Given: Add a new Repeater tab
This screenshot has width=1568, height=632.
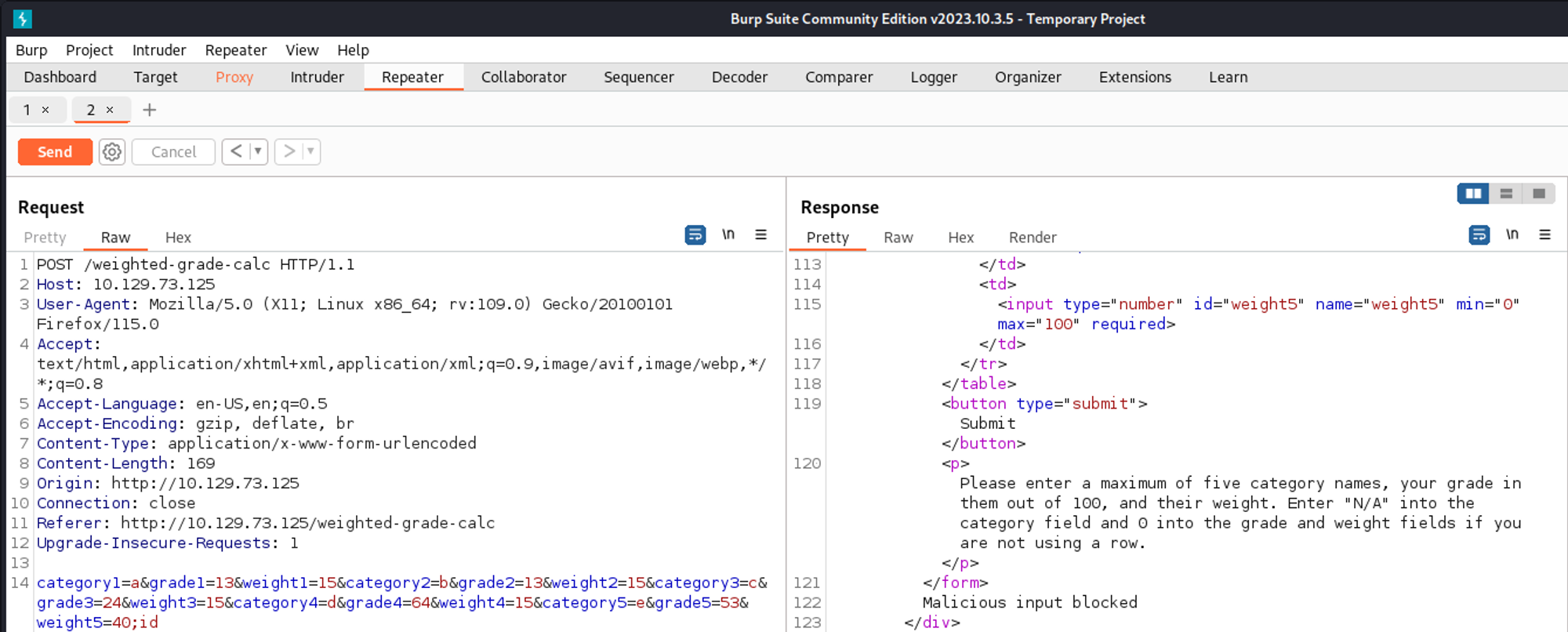Looking at the screenshot, I should point(150,110).
